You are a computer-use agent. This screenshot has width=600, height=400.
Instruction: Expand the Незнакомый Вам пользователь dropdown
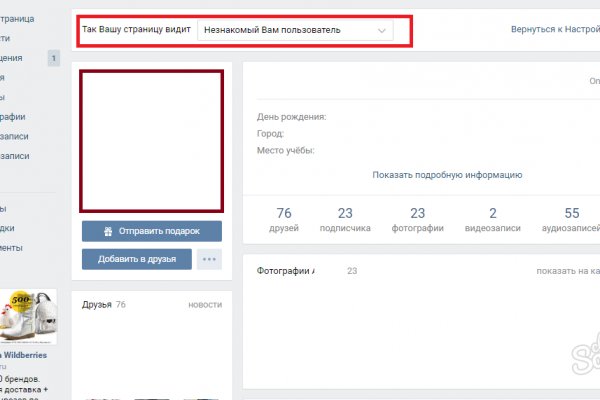tap(294, 30)
